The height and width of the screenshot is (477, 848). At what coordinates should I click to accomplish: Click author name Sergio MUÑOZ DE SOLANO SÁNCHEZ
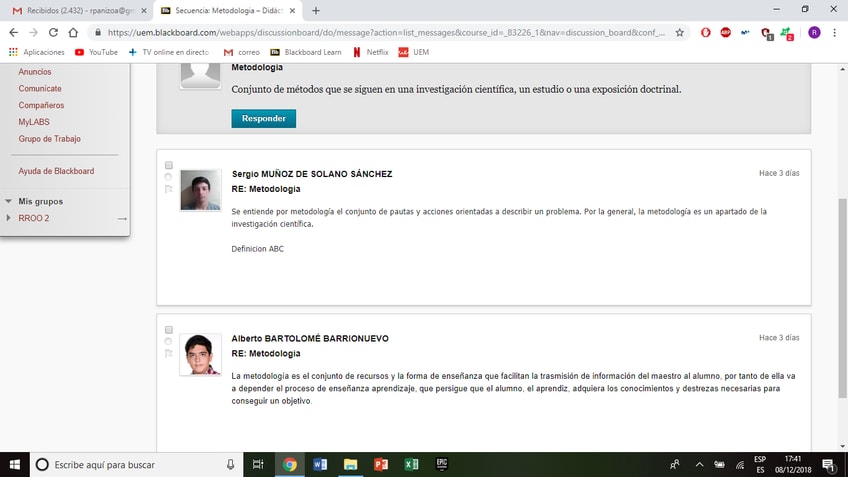click(x=312, y=174)
